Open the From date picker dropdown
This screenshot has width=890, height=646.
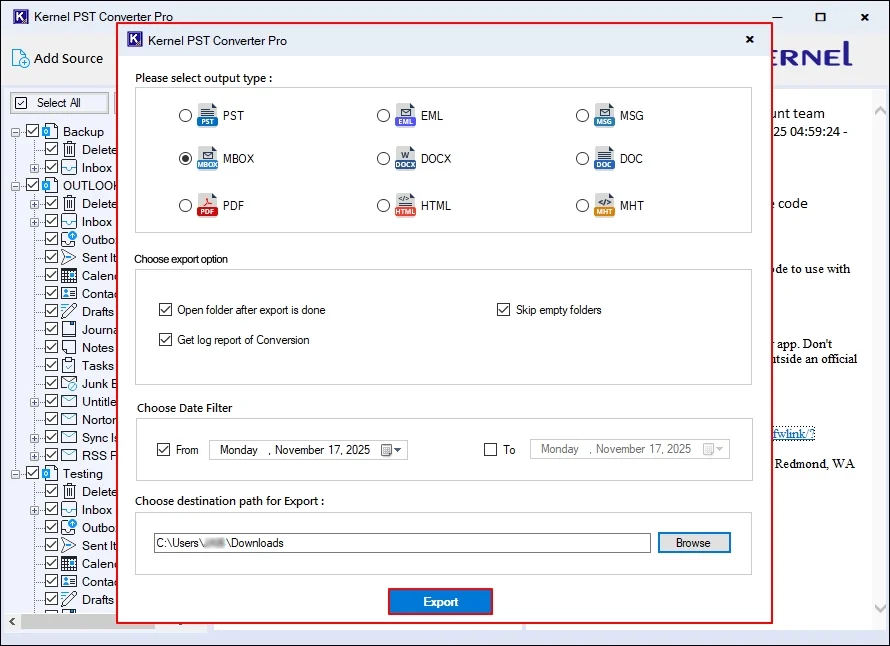(x=399, y=450)
